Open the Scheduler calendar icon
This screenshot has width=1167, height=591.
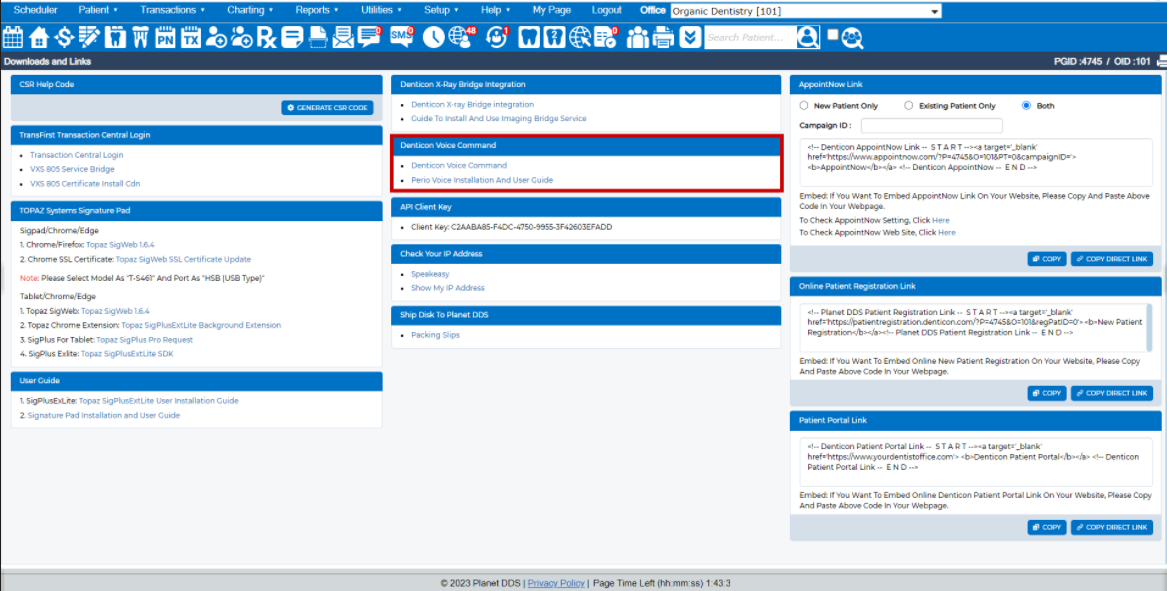point(13,39)
